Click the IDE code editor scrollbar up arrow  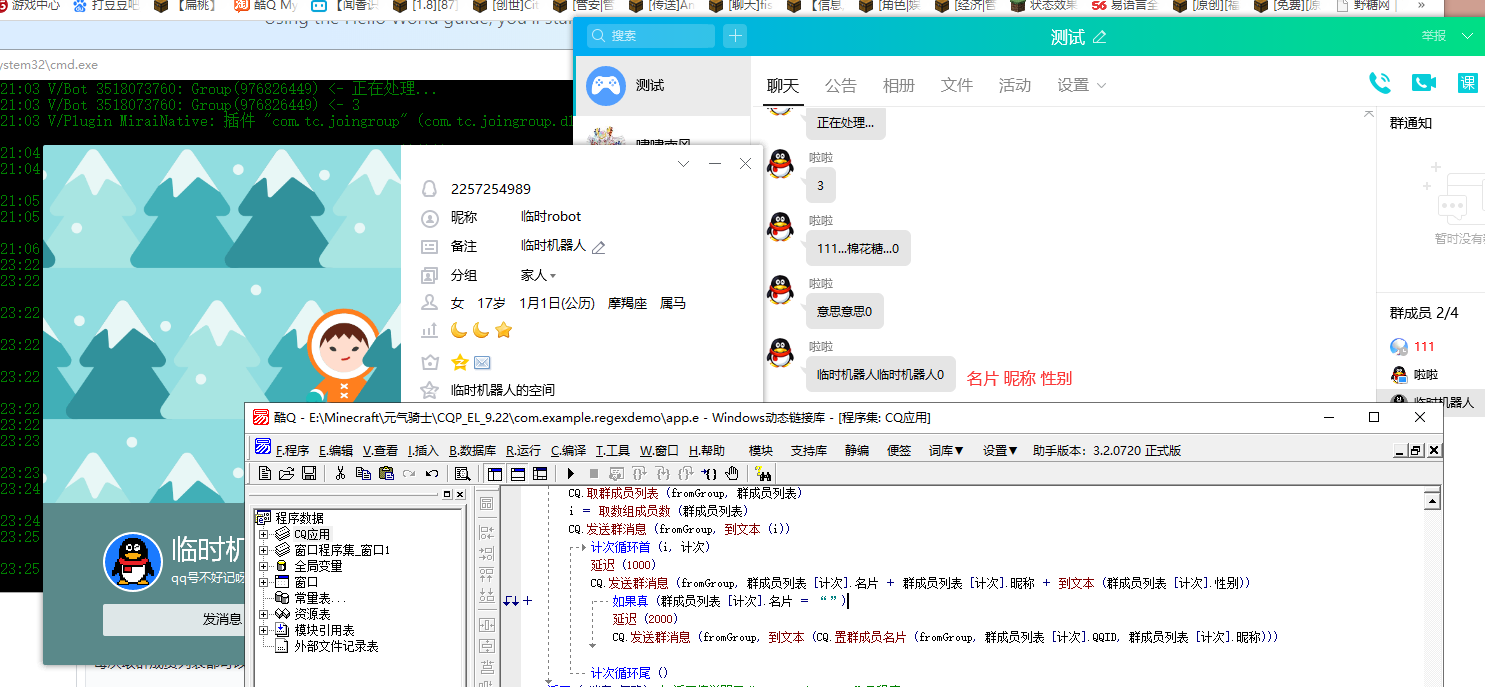click(1432, 500)
